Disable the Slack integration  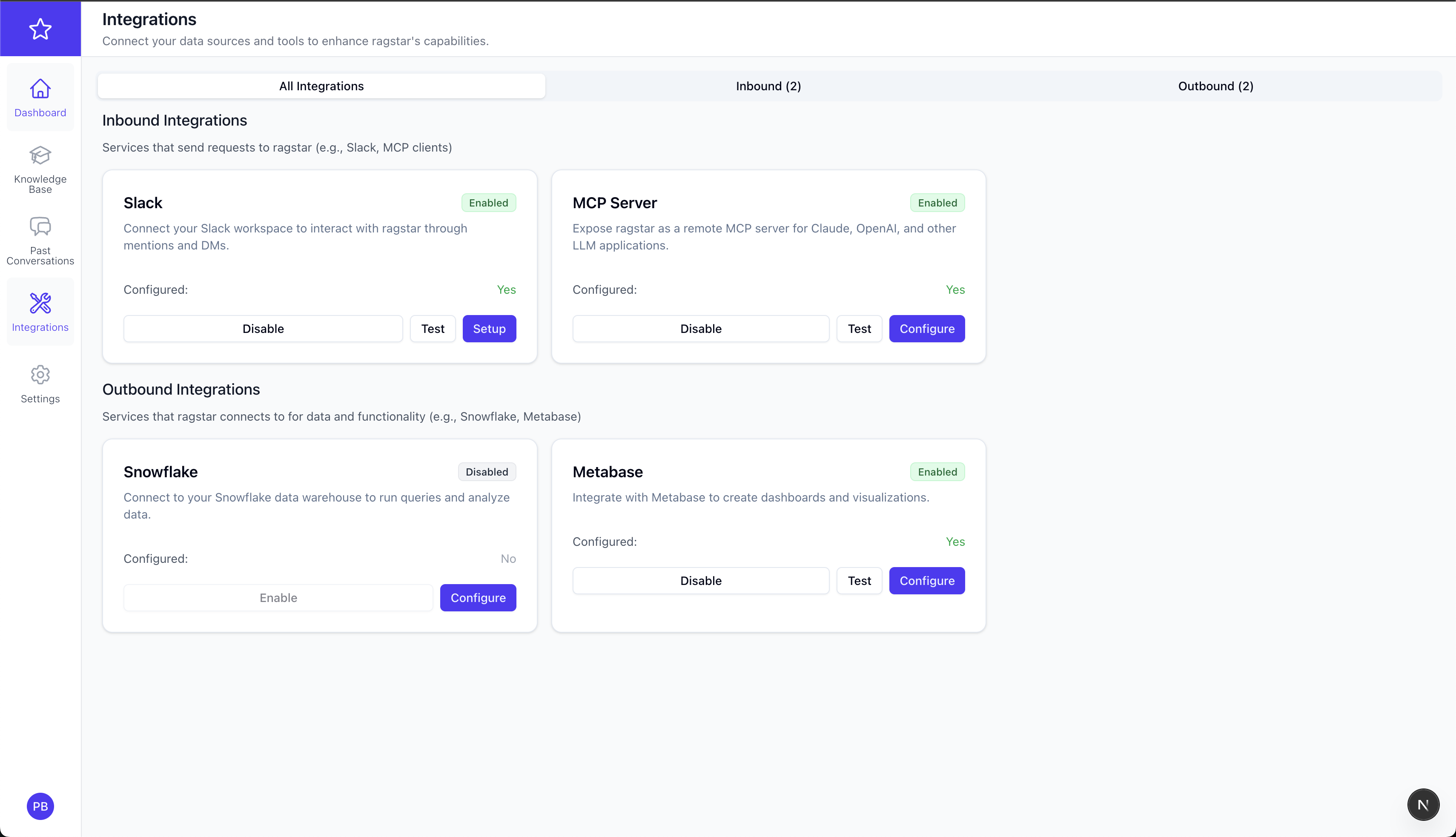pos(263,329)
